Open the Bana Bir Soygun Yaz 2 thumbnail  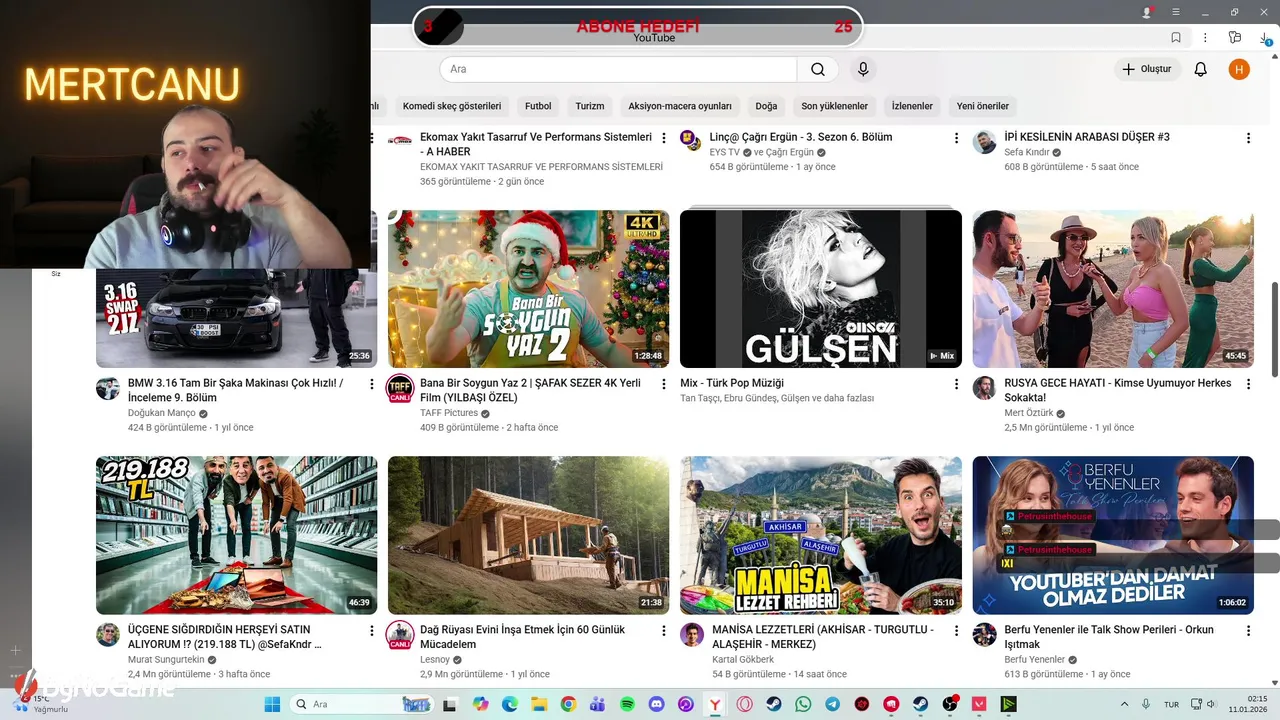529,289
